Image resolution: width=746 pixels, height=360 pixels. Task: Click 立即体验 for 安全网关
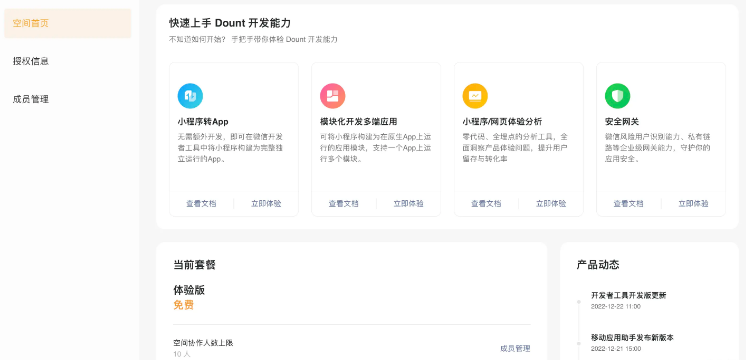(694, 204)
